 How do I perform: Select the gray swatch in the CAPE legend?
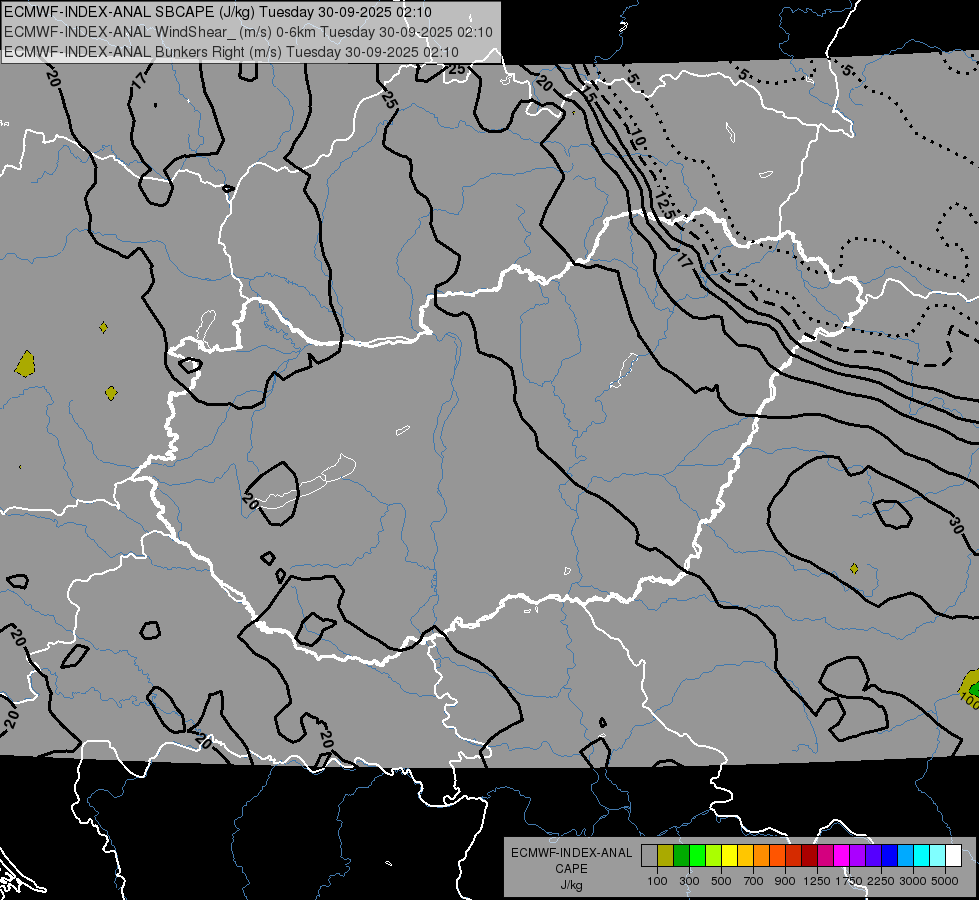pyautogui.click(x=649, y=855)
